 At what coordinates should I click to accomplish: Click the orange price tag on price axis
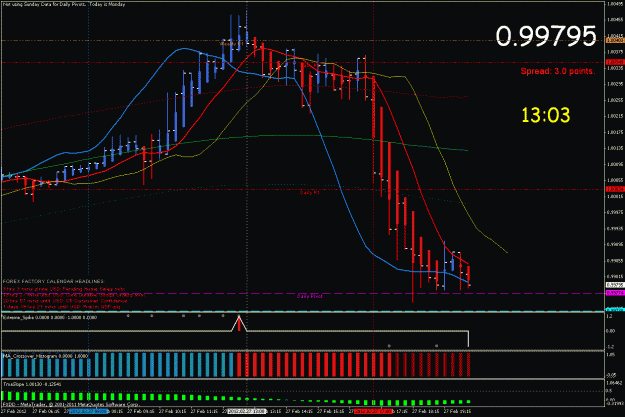[615, 40]
